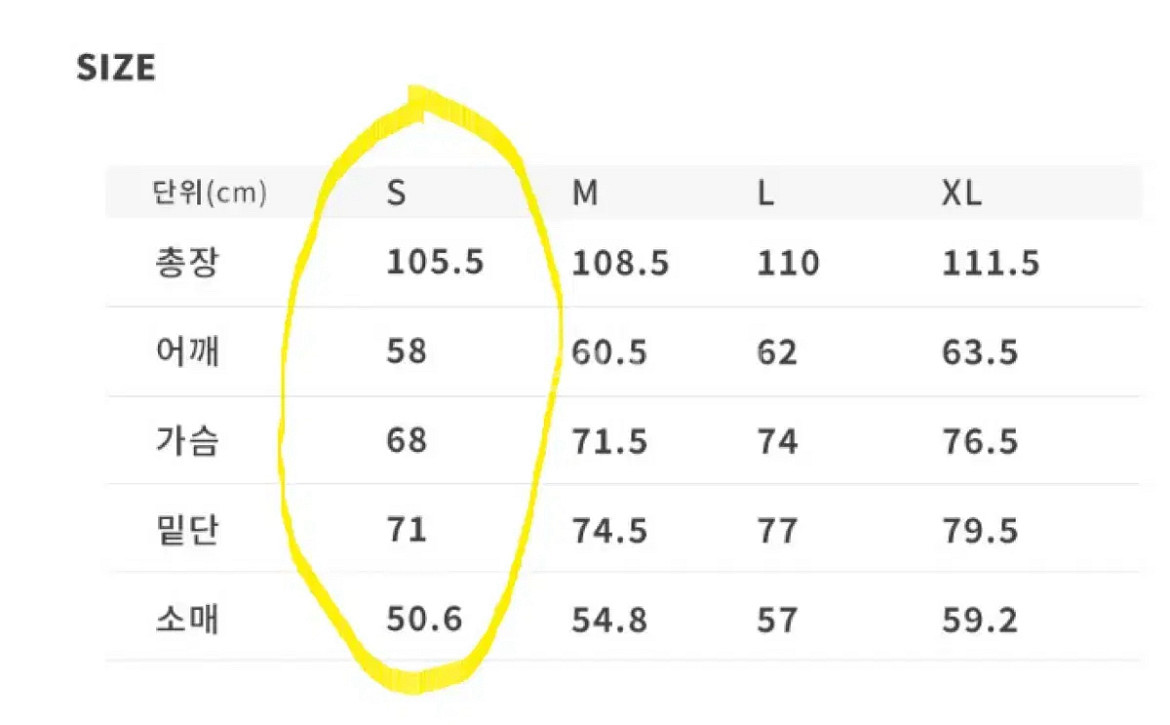This screenshot has height=725, width=1170.
Task: Click the SIZE heading
Action: (x=116, y=69)
